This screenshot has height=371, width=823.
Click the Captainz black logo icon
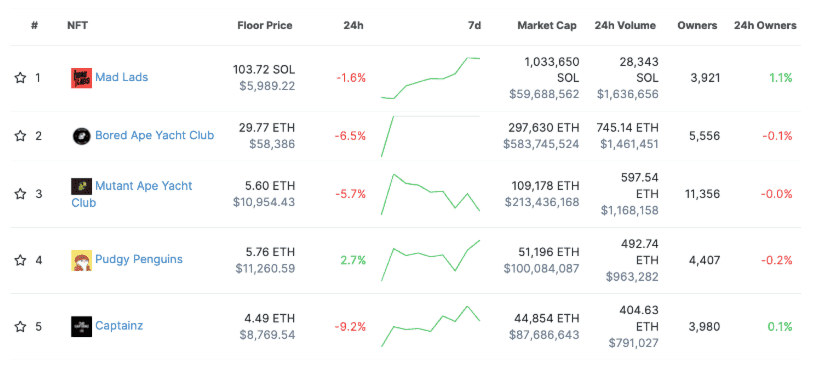coord(81,326)
